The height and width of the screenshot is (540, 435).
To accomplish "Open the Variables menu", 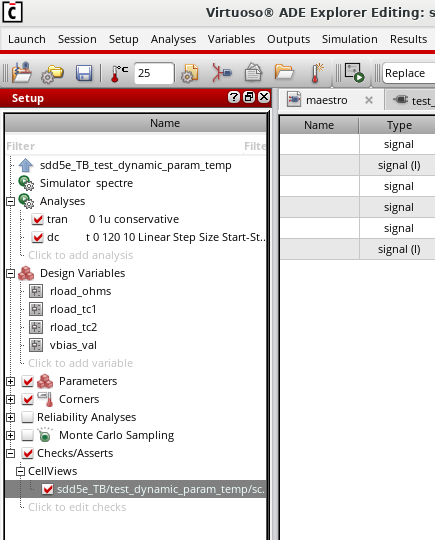I will (x=231, y=39).
